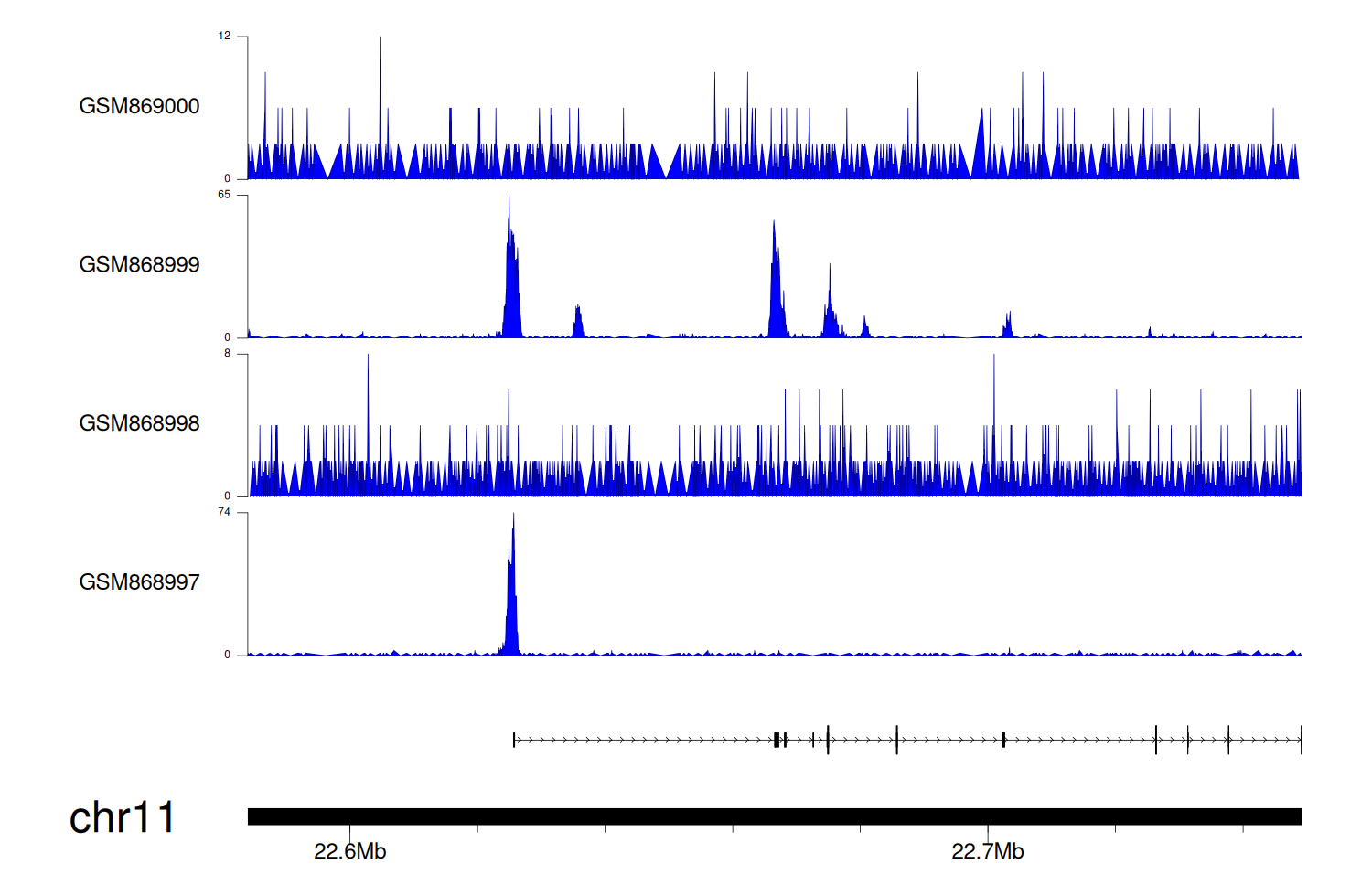Click the gene model's left start mark
This screenshot has height=896, width=1372.
(x=514, y=740)
